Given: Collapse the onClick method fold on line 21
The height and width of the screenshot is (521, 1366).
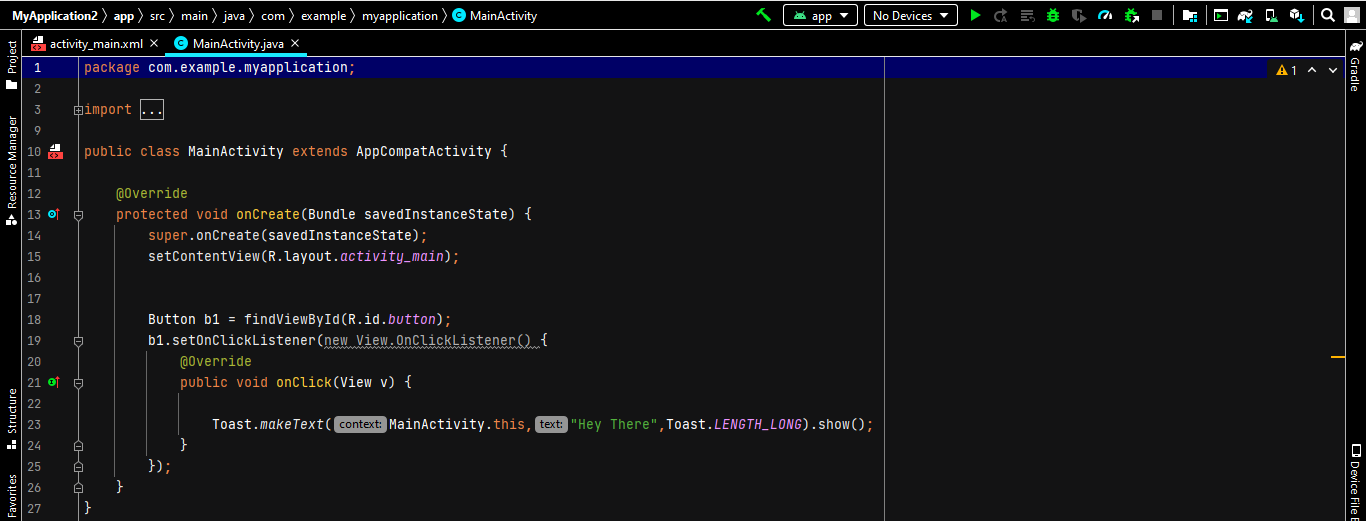Looking at the screenshot, I should pos(78,383).
